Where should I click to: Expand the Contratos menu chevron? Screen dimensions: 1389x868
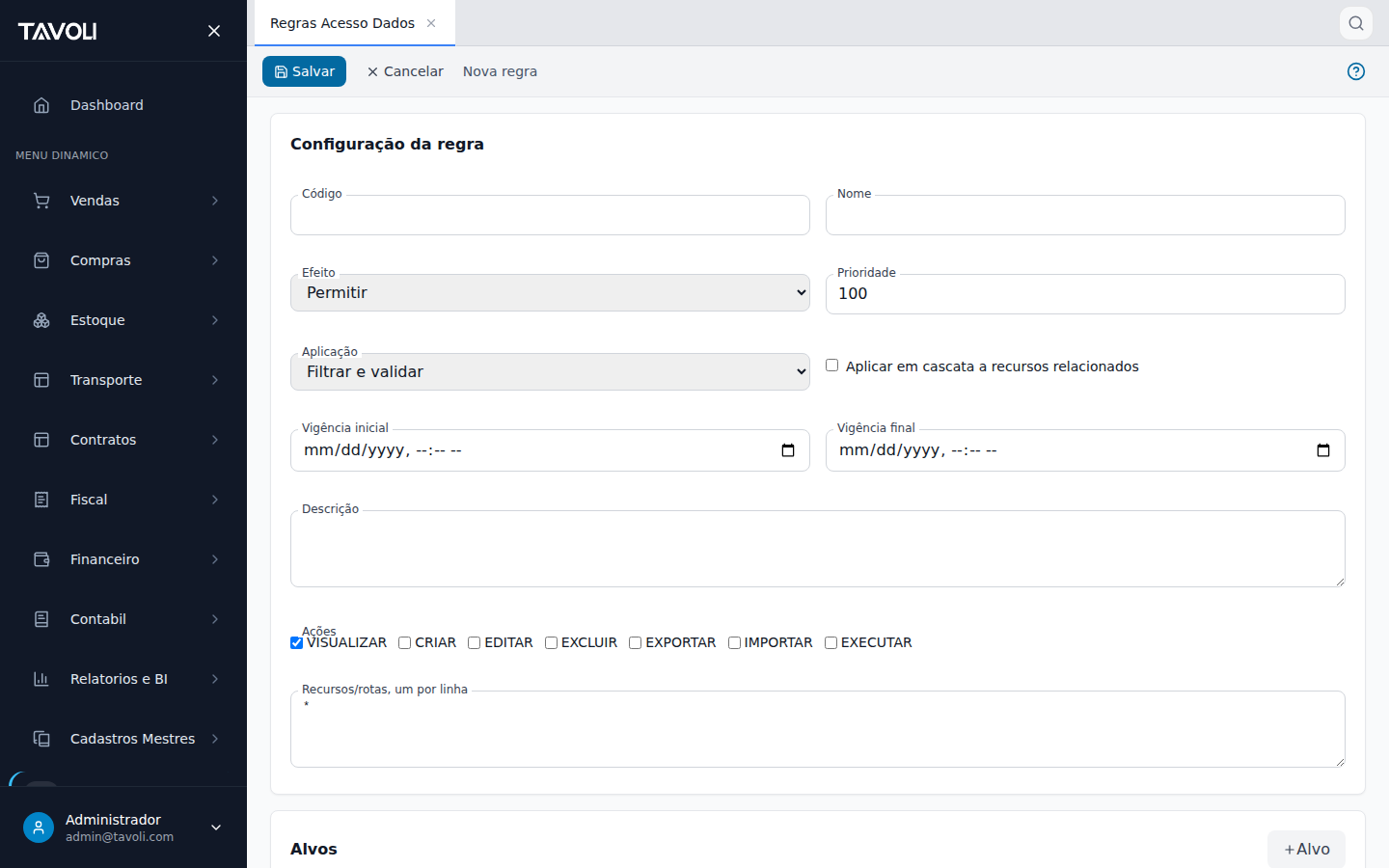[x=215, y=440]
